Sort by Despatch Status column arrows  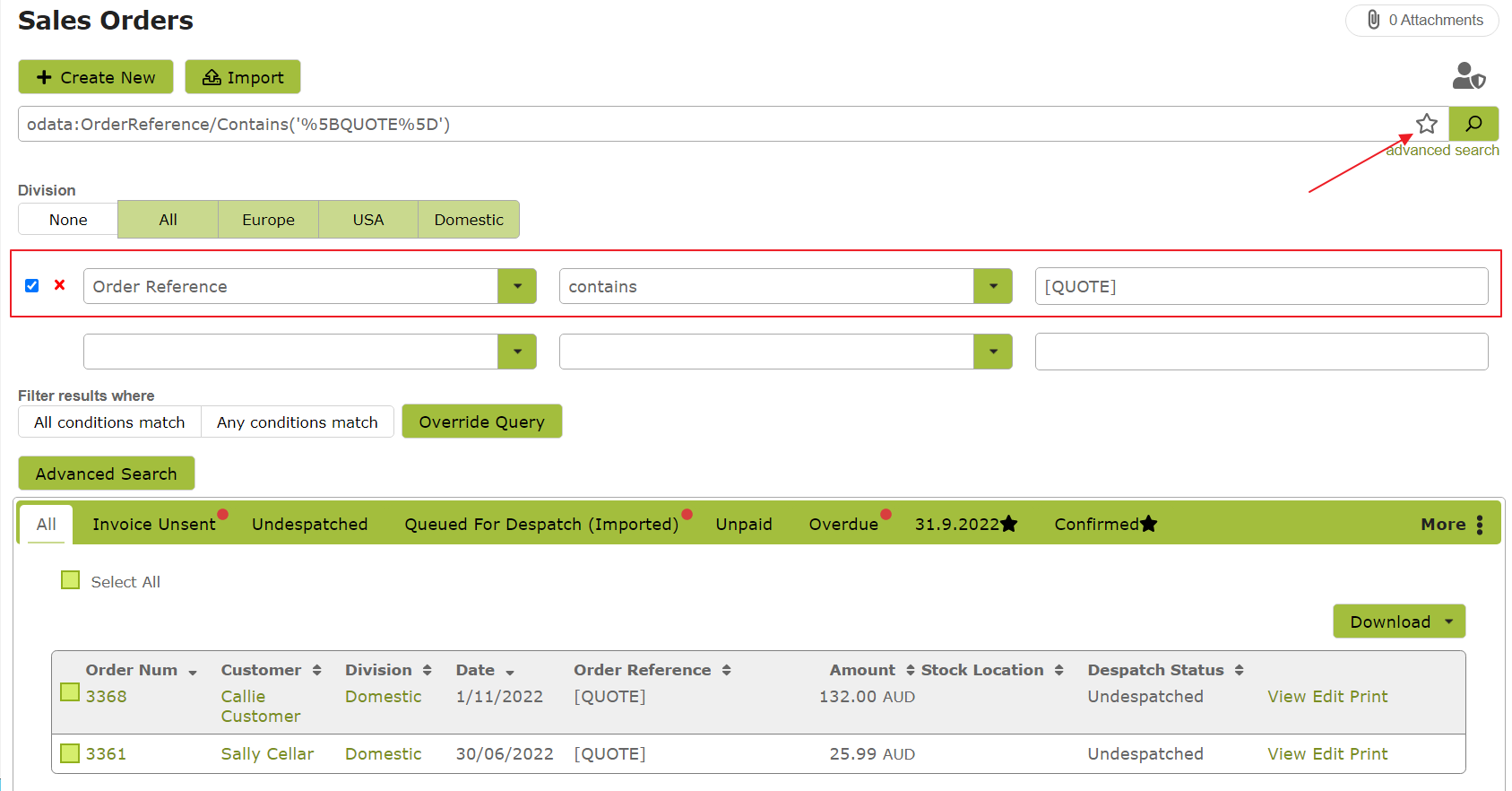(1240, 670)
